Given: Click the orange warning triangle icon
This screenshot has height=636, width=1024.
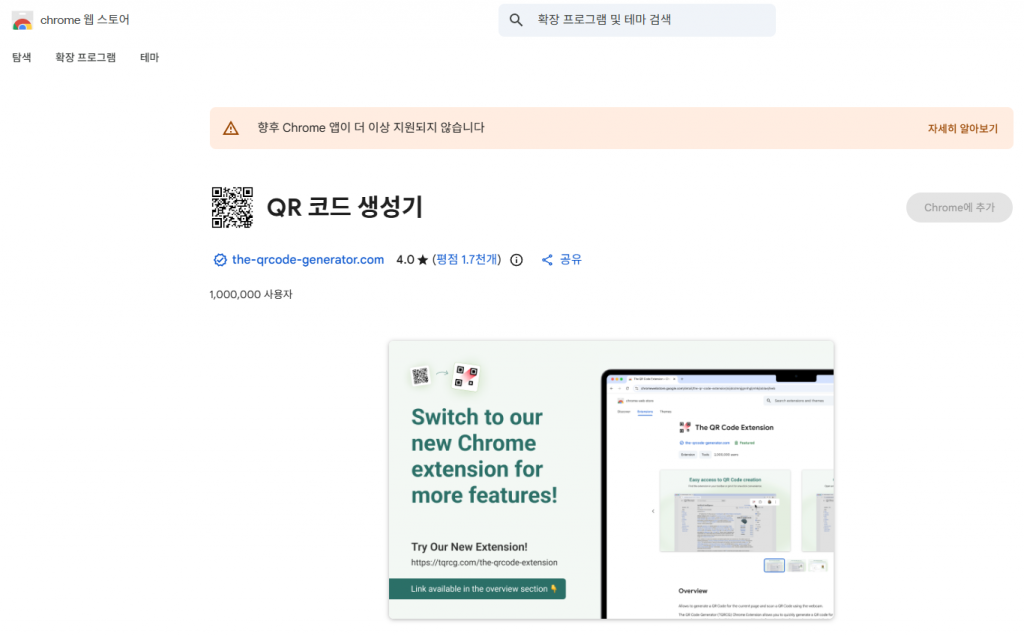Looking at the screenshot, I should tap(231, 127).
